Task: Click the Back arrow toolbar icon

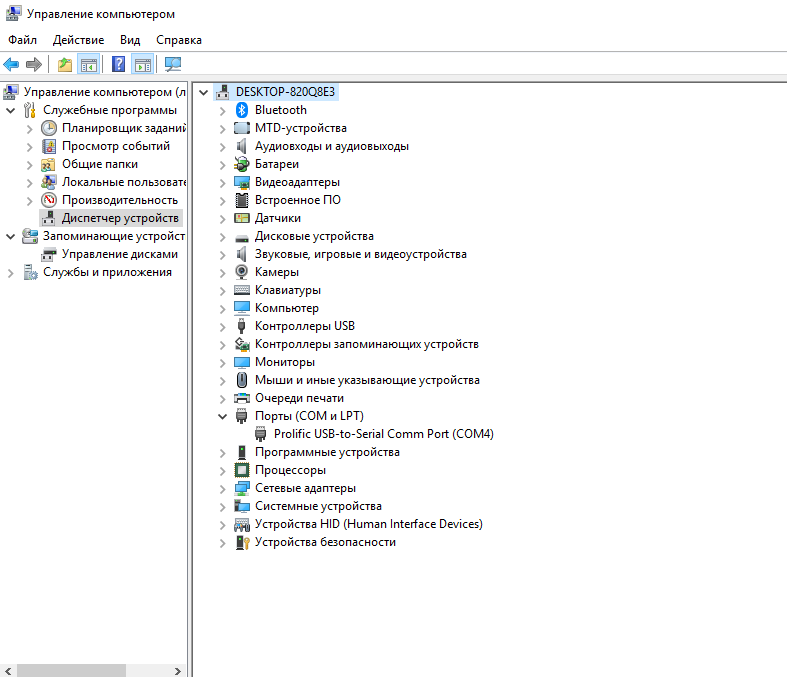Action: point(11,64)
